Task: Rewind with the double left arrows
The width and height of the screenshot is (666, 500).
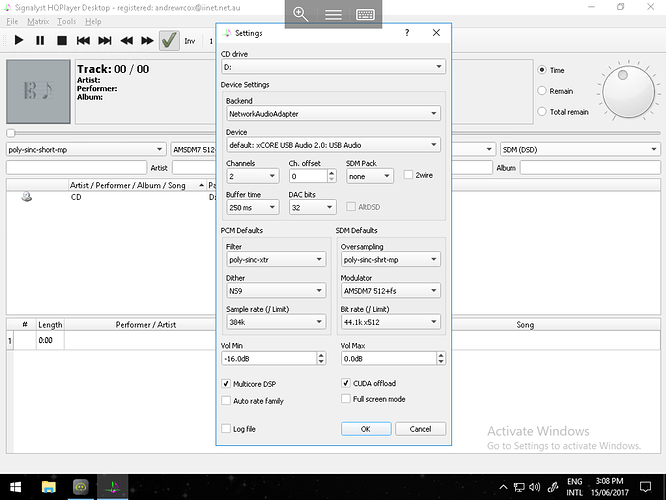Action: pyautogui.click(x=127, y=40)
